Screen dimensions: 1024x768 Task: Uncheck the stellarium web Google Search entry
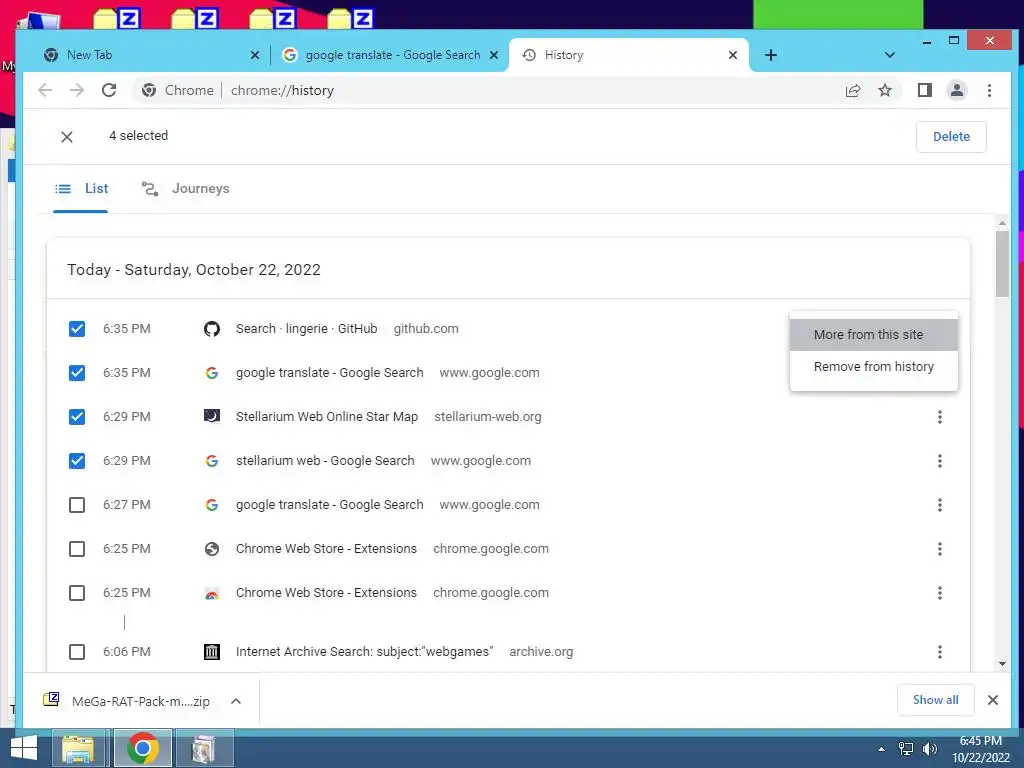tap(77, 460)
